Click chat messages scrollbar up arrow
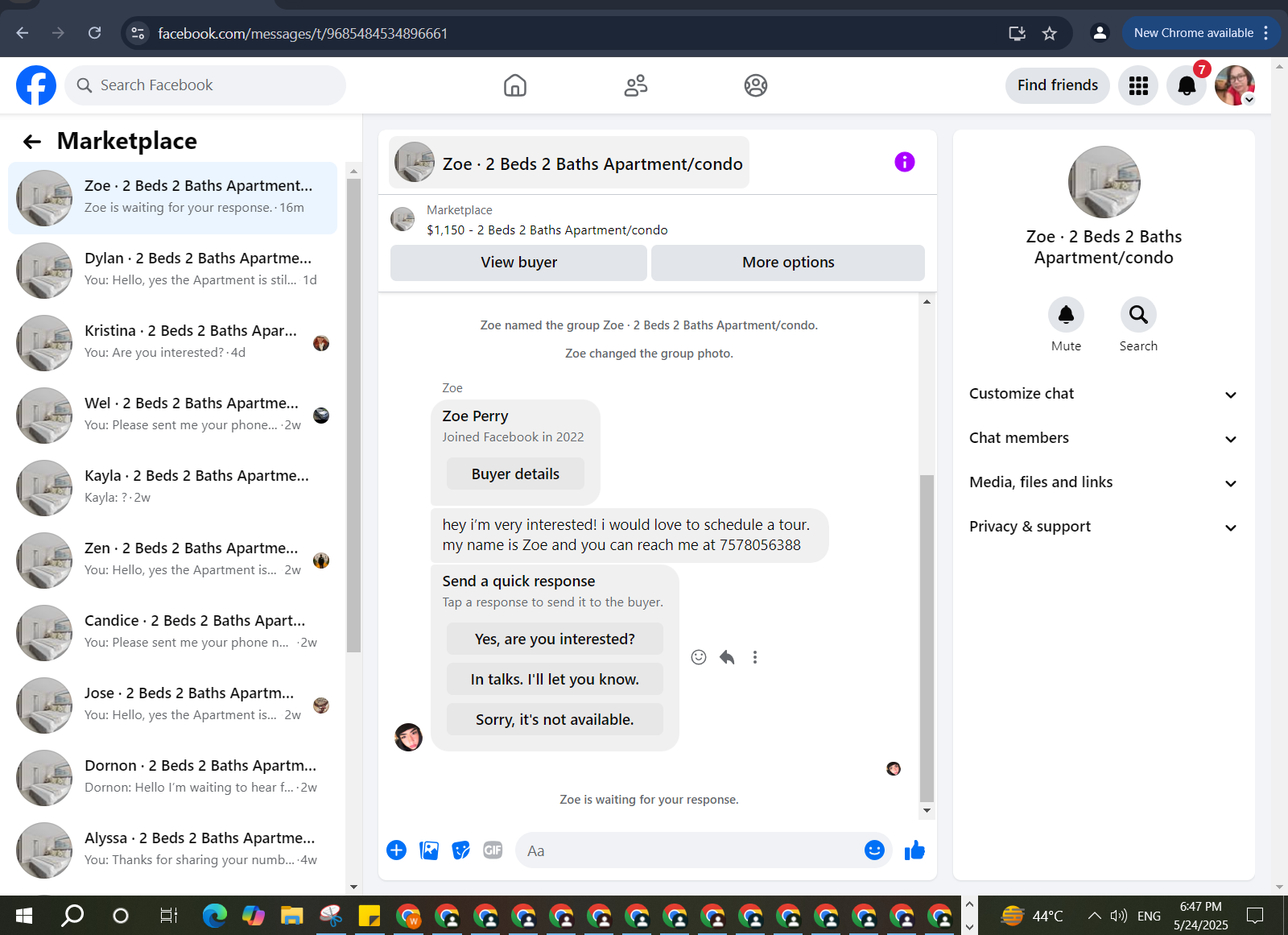The image size is (1288, 935). (x=927, y=301)
